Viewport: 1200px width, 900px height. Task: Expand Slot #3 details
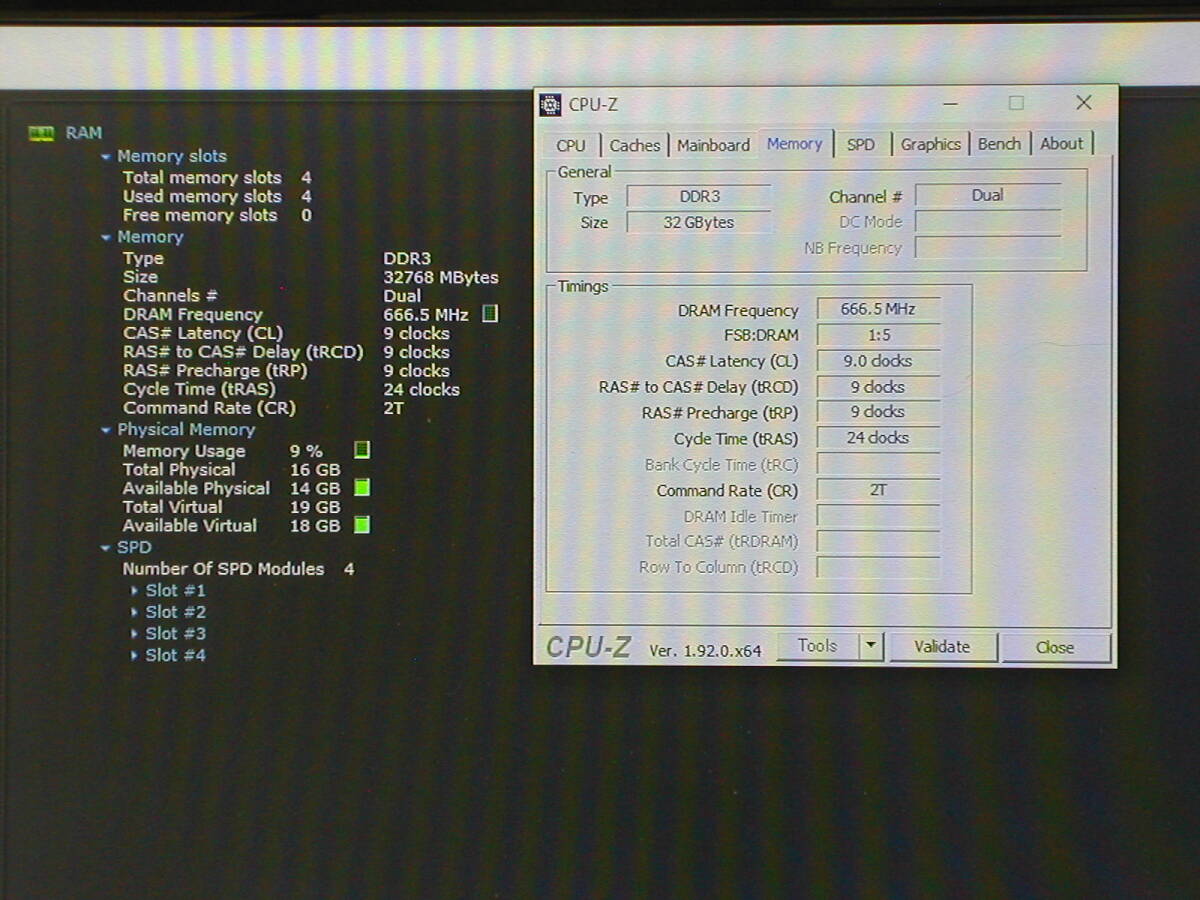135,634
